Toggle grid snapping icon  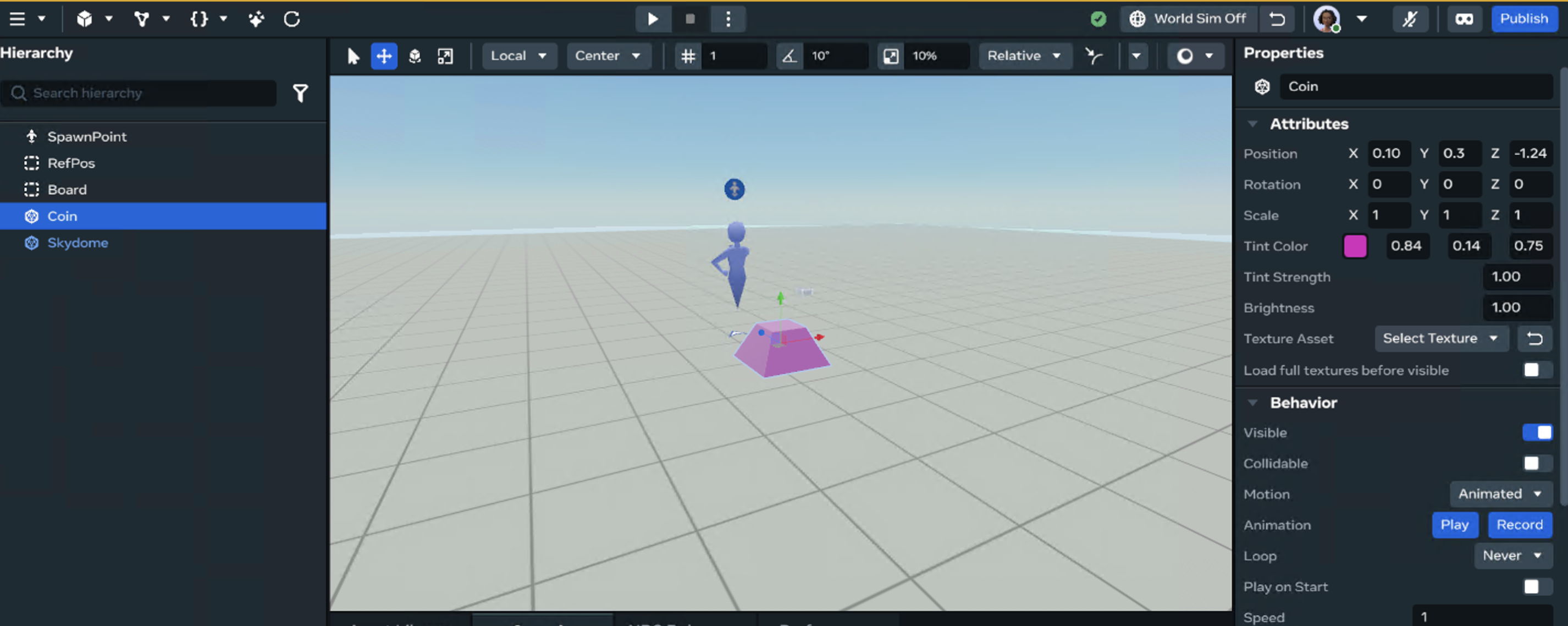click(x=688, y=56)
